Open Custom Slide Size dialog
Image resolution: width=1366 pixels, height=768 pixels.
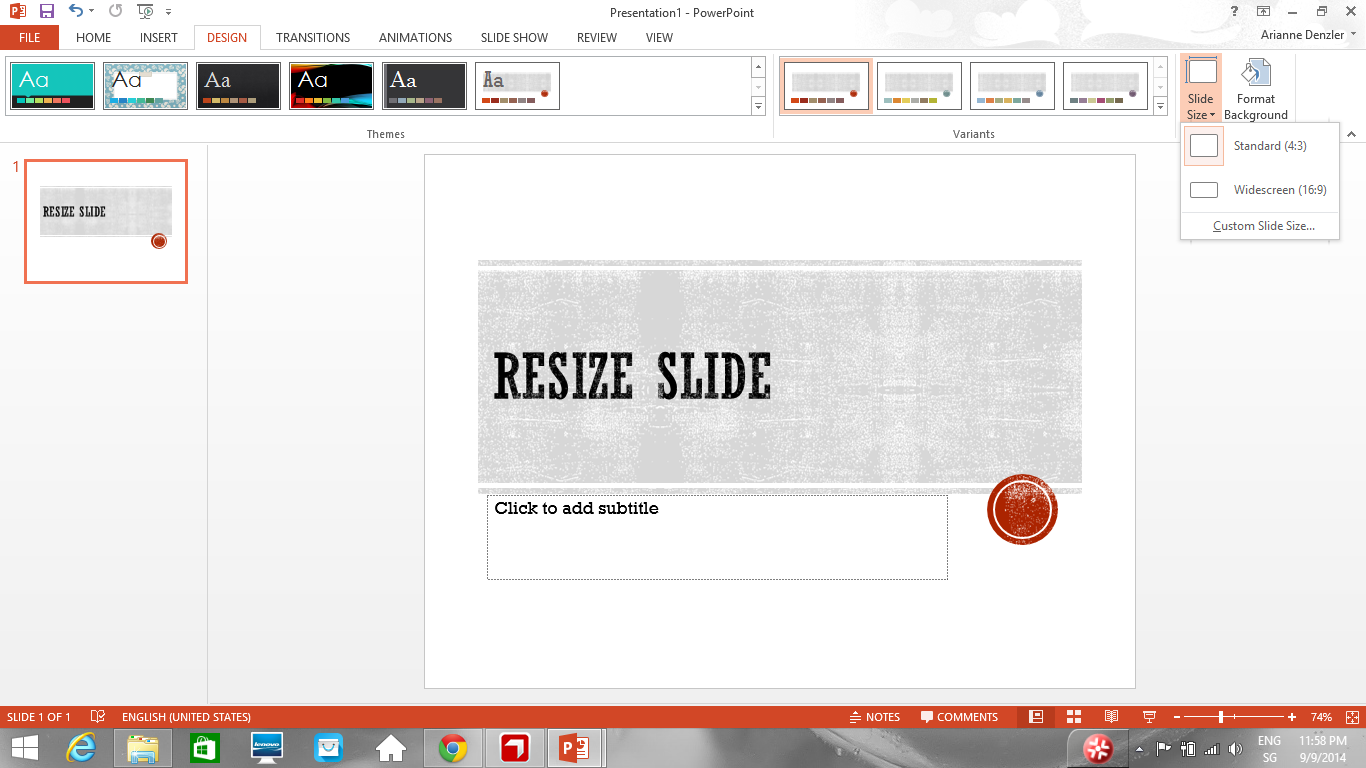(x=1263, y=226)
